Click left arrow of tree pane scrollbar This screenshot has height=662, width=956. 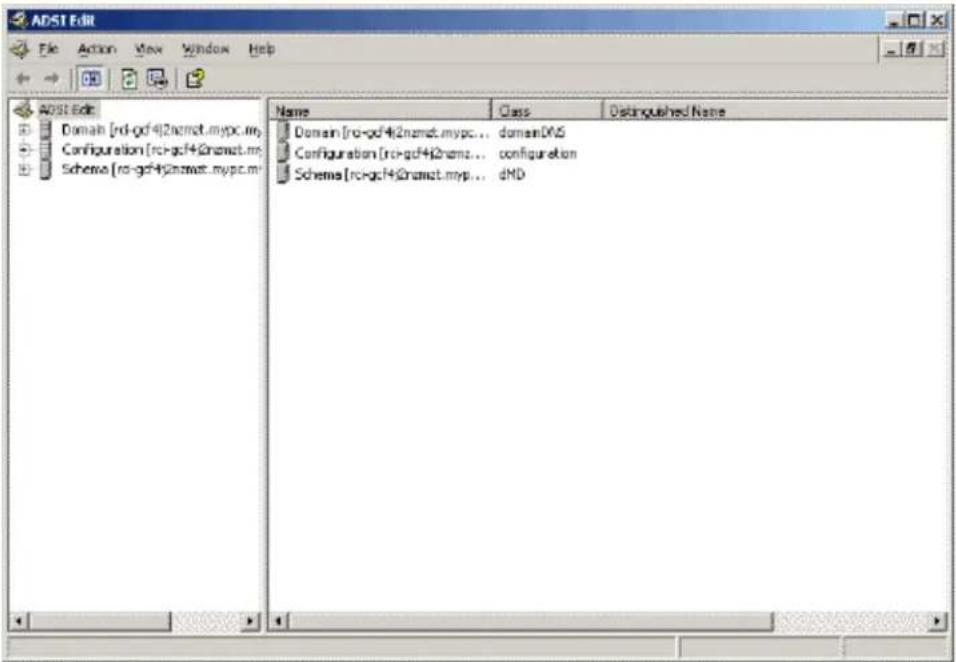(19, 622)
